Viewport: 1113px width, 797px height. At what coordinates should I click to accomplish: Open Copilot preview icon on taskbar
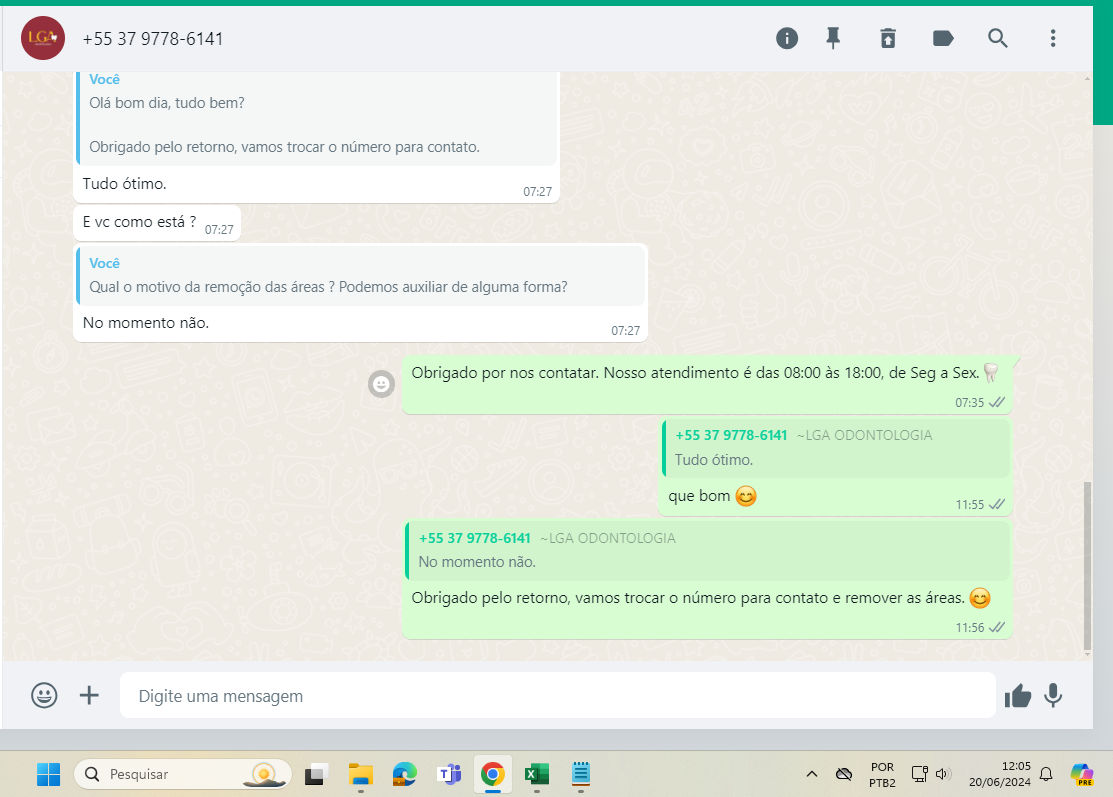(1082, 774)
